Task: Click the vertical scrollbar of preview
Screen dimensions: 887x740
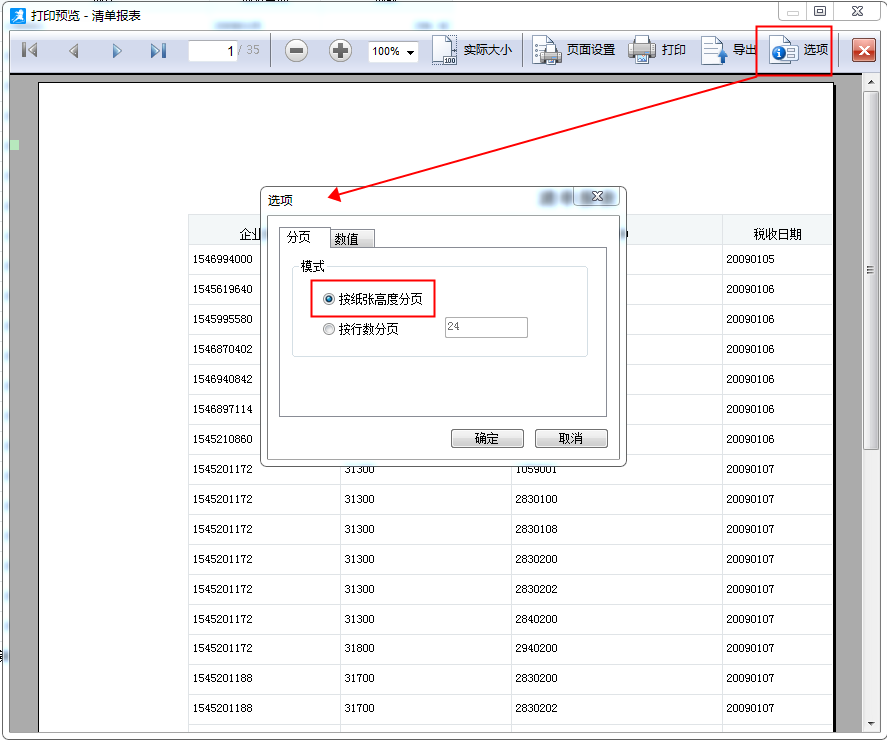Action: coord(871,270)
